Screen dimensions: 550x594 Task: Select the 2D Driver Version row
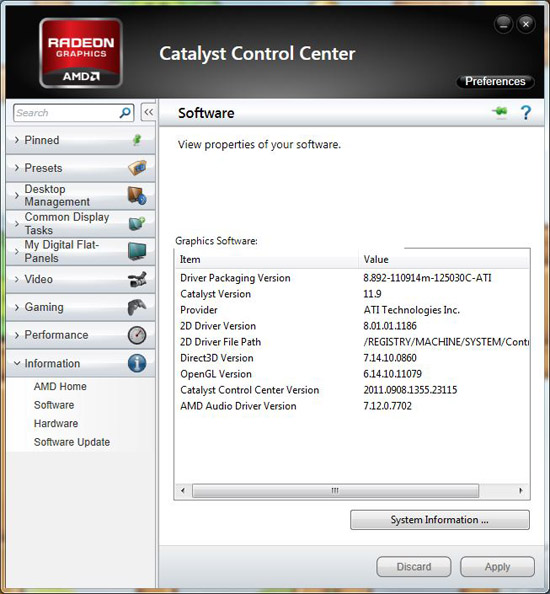[x=352, y=326]
